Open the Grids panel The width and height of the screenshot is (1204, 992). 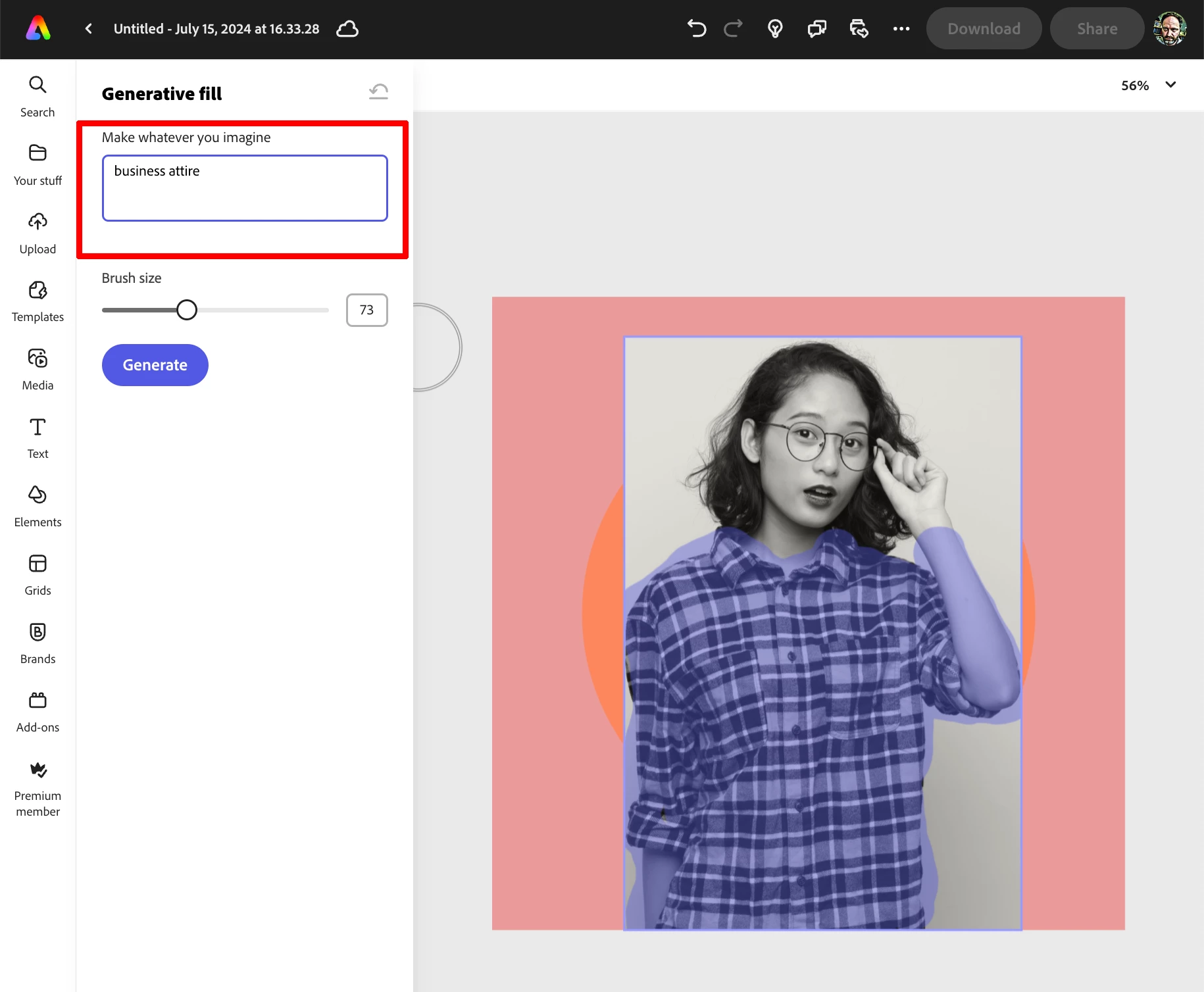pos(38,576)
